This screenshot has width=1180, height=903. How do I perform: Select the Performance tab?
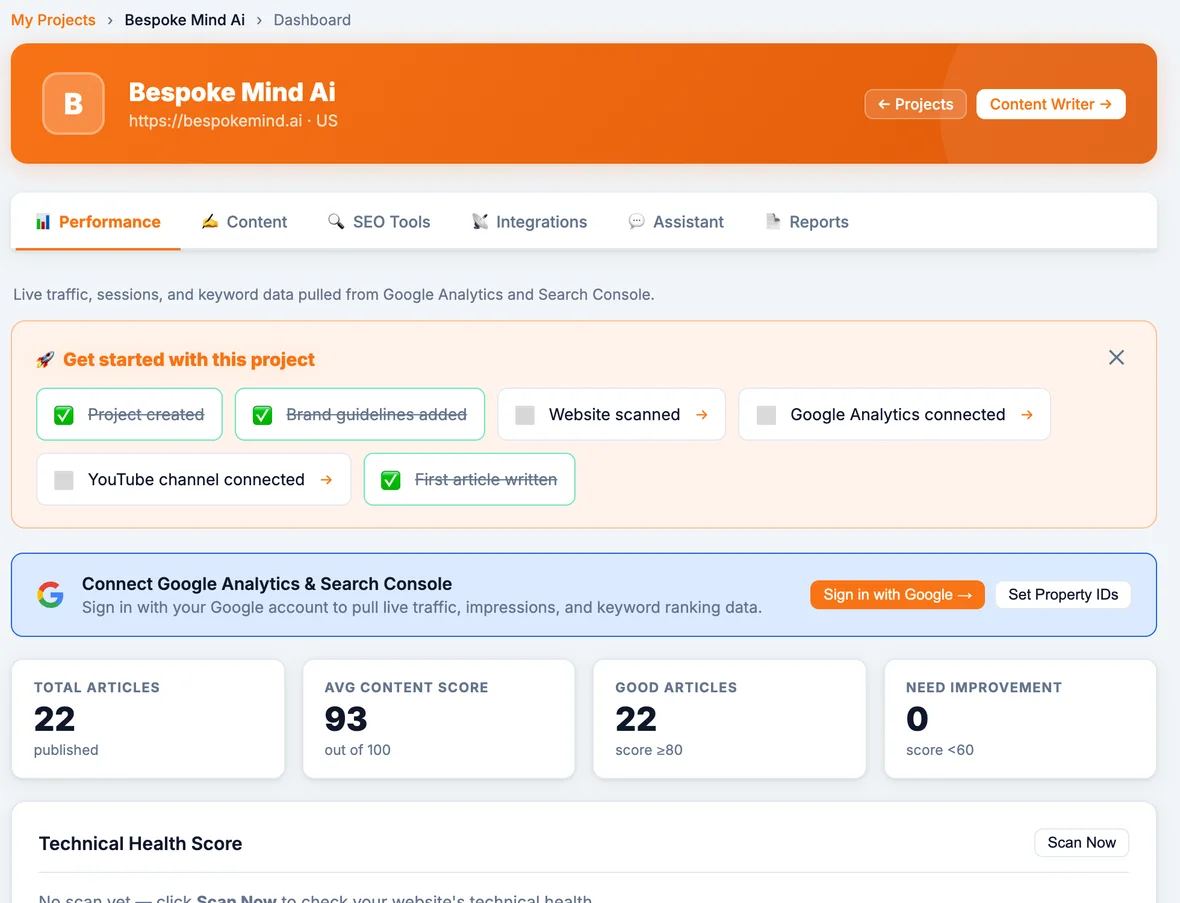coord(98,222)
